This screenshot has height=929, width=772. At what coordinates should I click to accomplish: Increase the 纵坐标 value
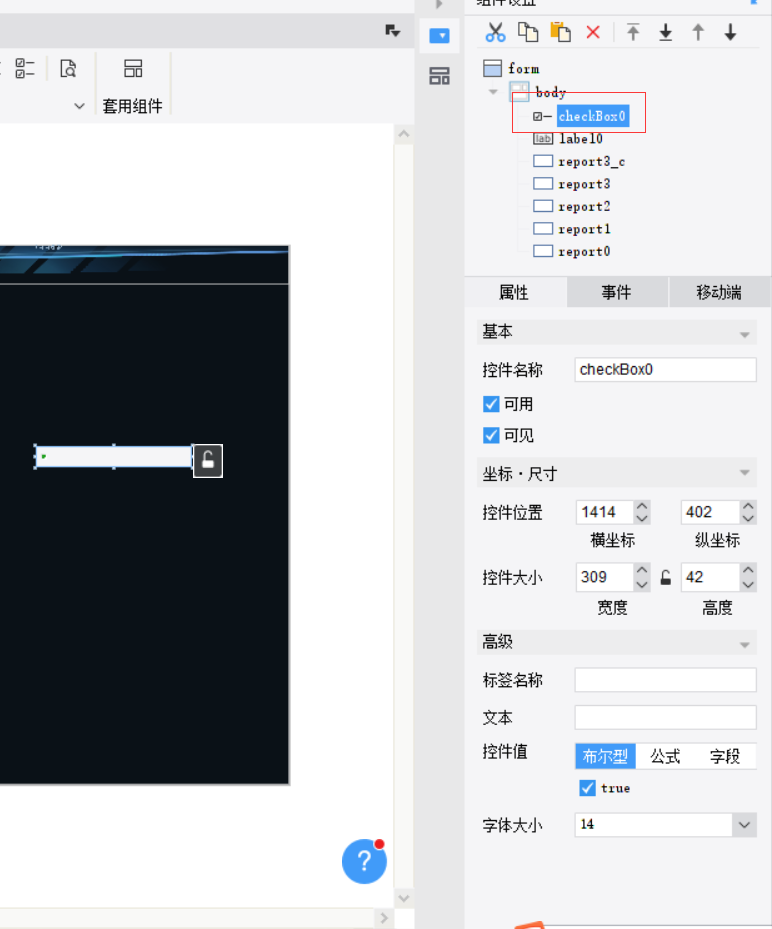coord(748,507)
